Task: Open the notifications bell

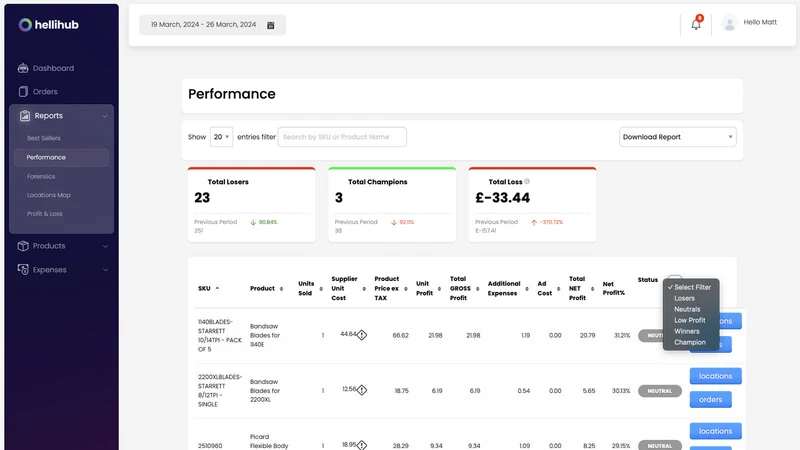Action: click(x=696, y=23)
